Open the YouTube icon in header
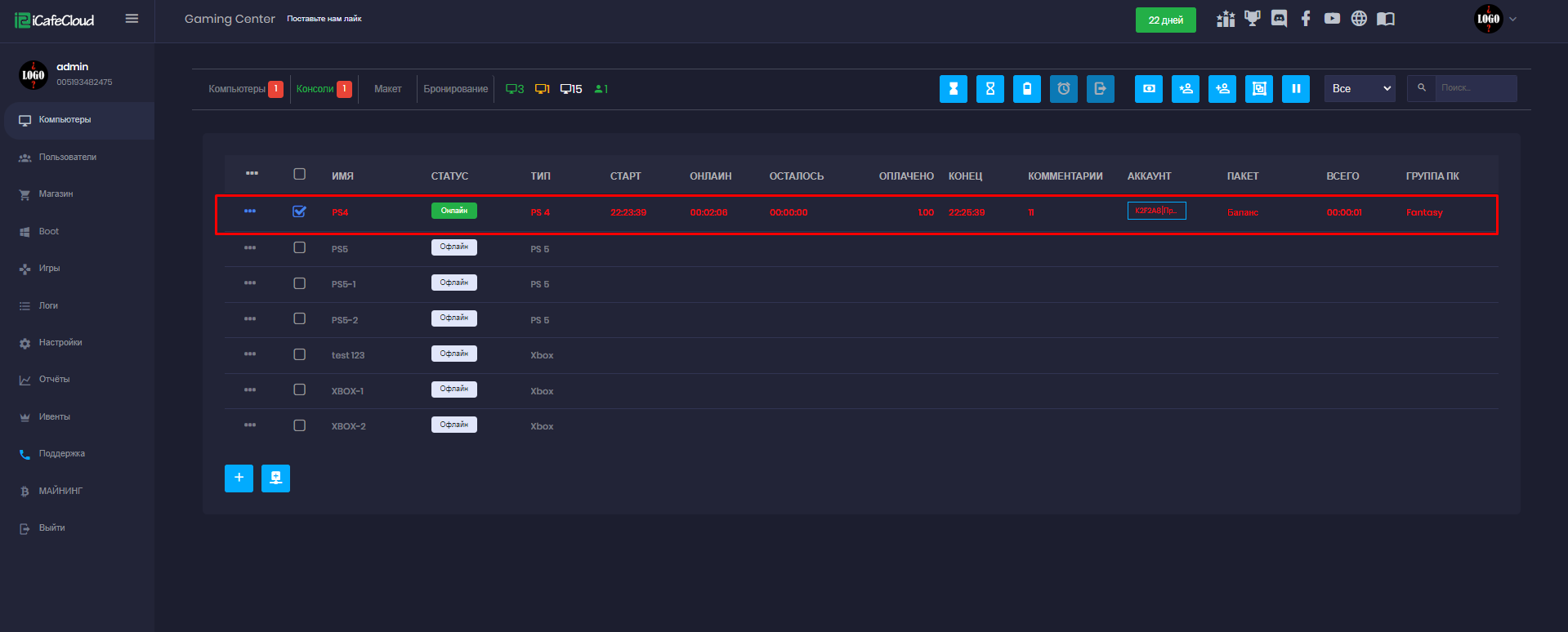This screenshot has height=632, width=1568. click(x=1332, y=19)
